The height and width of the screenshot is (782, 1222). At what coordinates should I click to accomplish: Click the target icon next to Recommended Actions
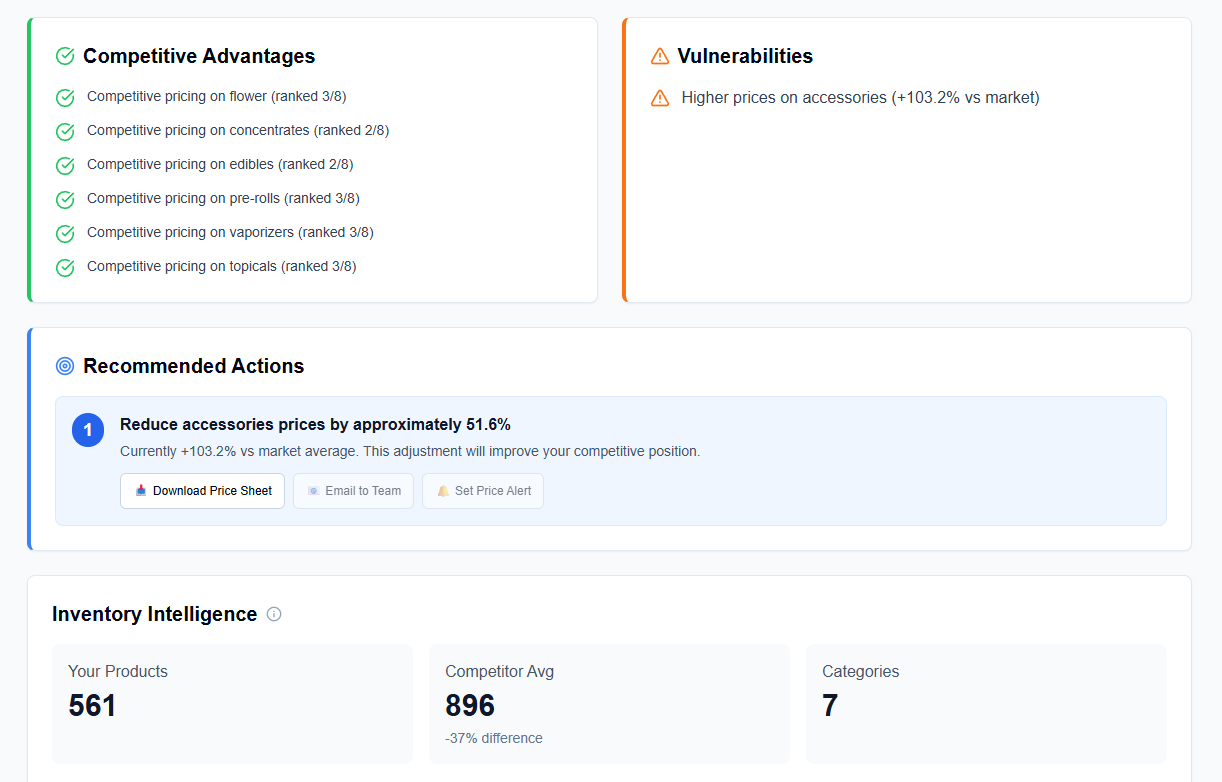[x=64, y=366]
